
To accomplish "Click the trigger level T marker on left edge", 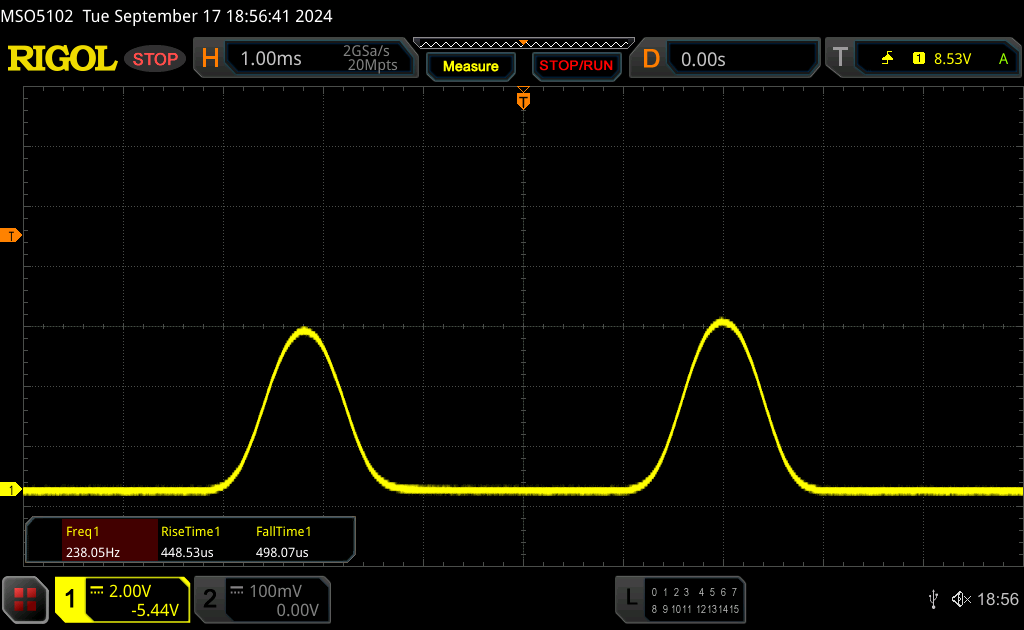I will (10, 236).
